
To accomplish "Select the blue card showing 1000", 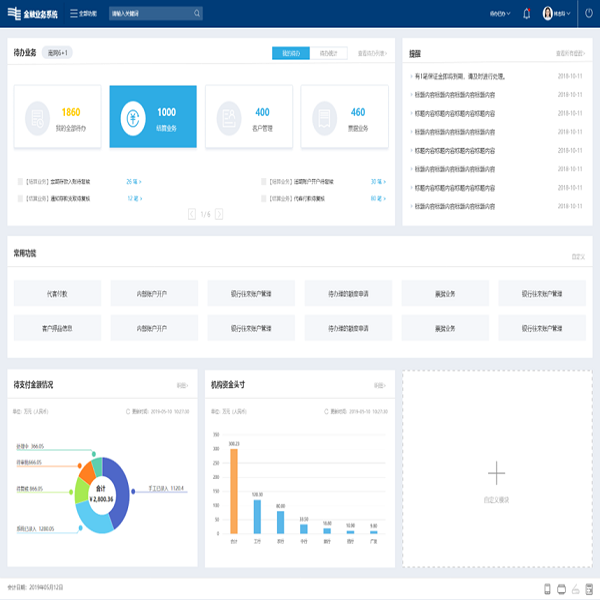I will coord(153,116).
